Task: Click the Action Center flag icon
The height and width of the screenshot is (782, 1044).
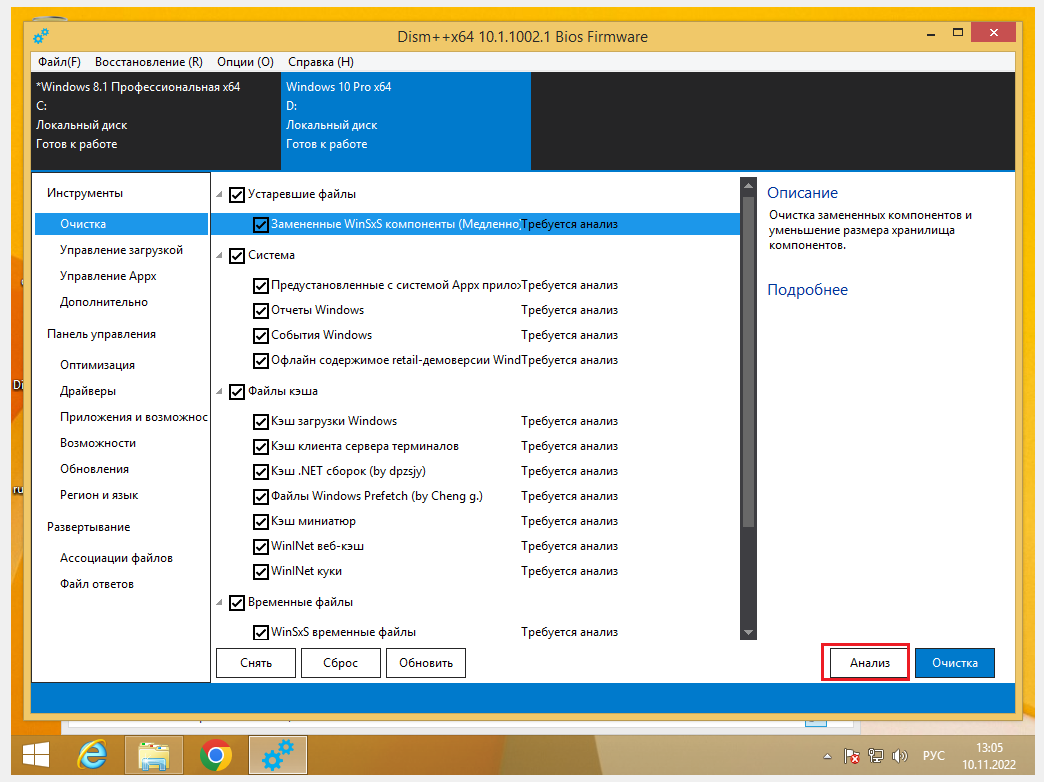Action: point(851,756)
